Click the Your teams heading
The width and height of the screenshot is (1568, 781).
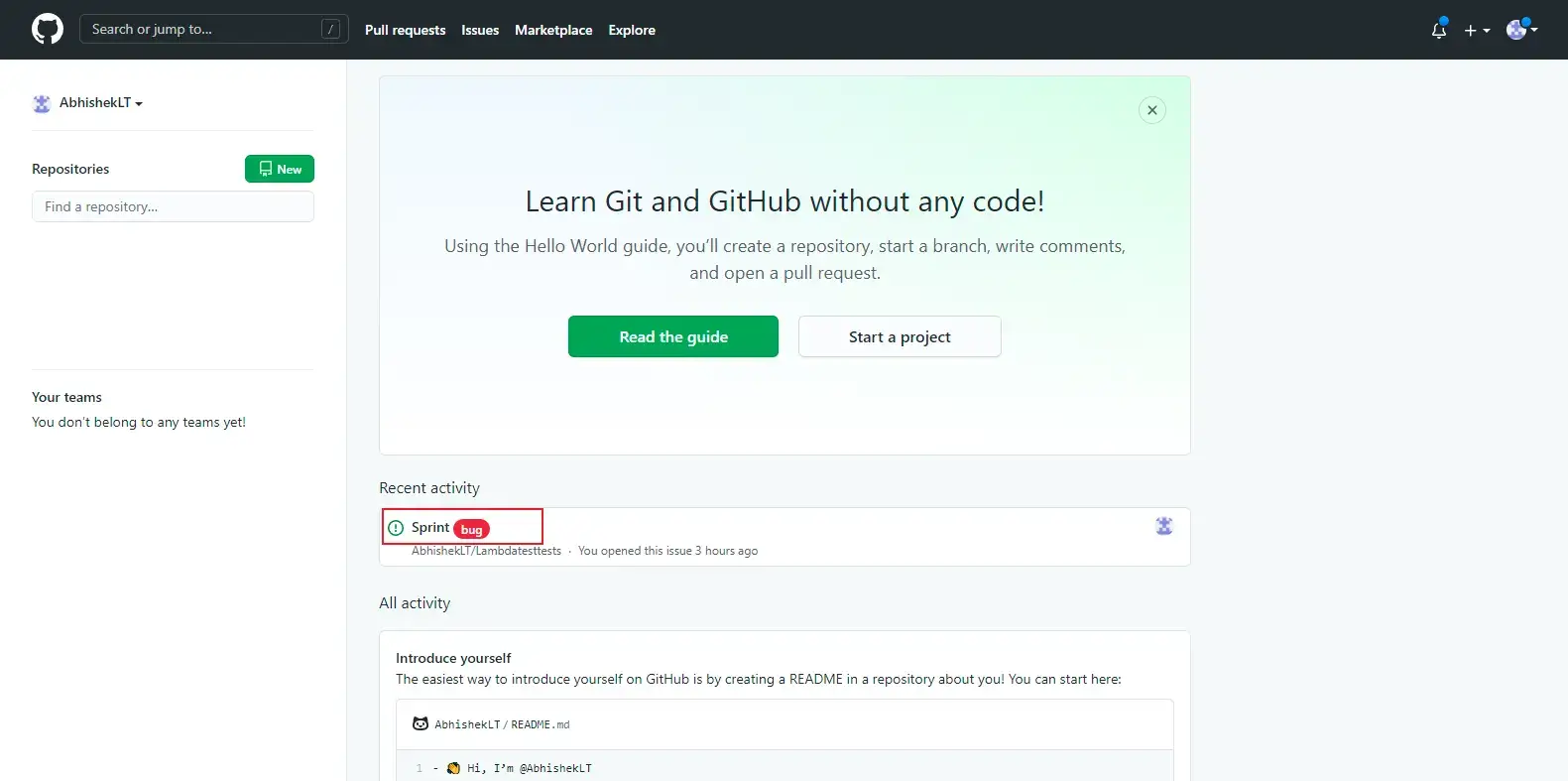click(x=66, y=397)
